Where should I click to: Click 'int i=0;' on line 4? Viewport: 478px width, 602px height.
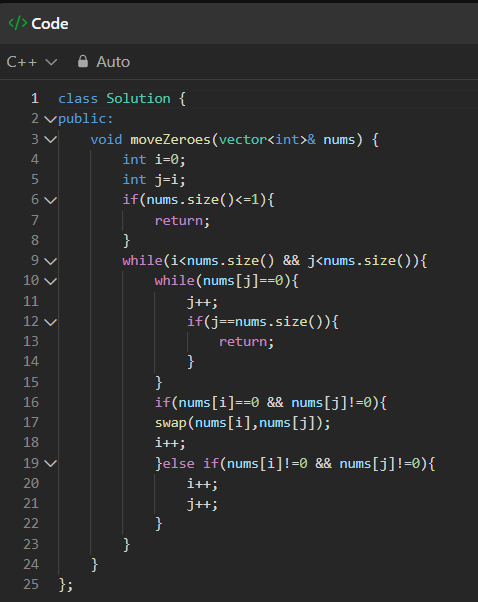point(154,159)
